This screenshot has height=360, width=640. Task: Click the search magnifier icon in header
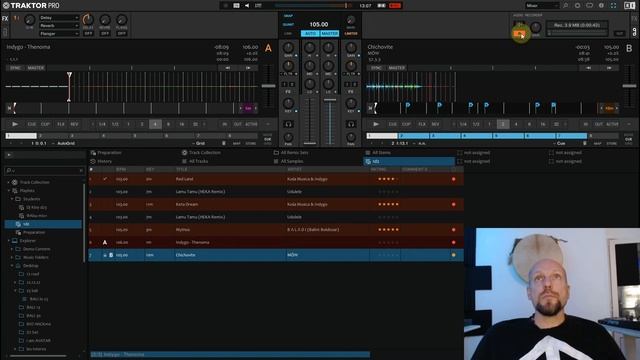click(566, 6)
